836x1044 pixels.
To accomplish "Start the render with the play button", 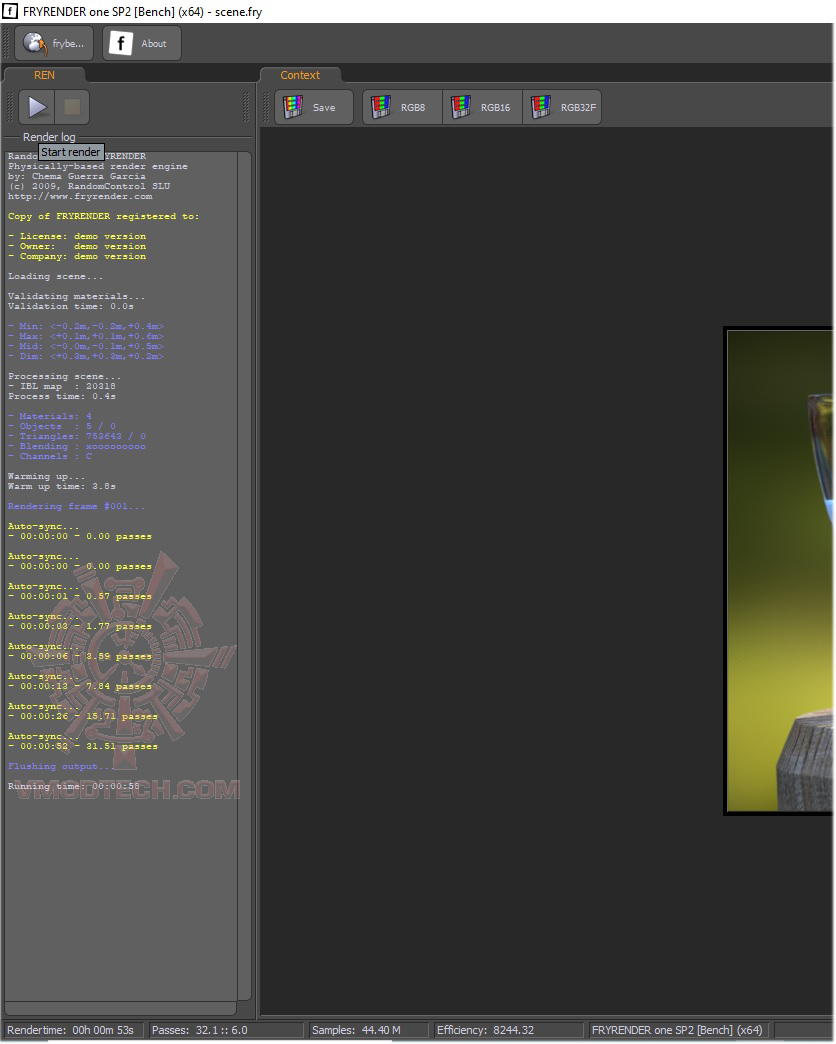I will pos(37,107).
